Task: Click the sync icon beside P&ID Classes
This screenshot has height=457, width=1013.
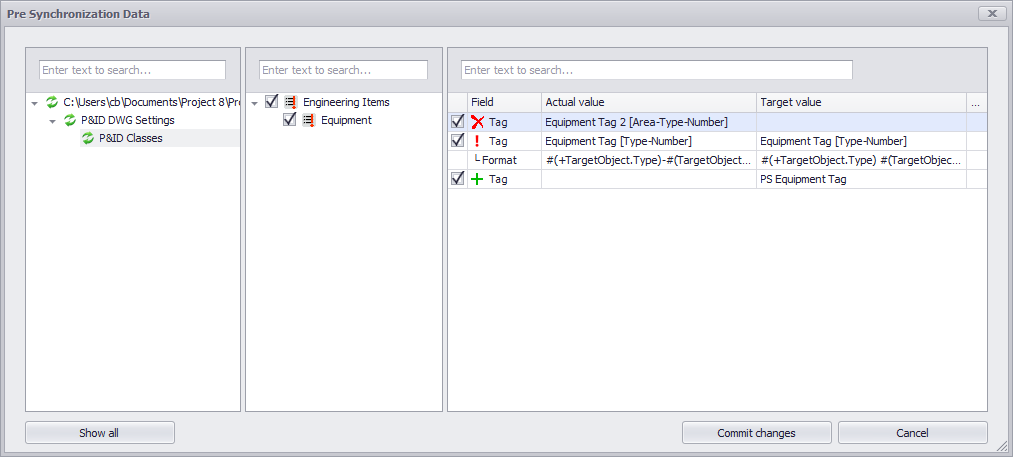Action: [88, 138]
